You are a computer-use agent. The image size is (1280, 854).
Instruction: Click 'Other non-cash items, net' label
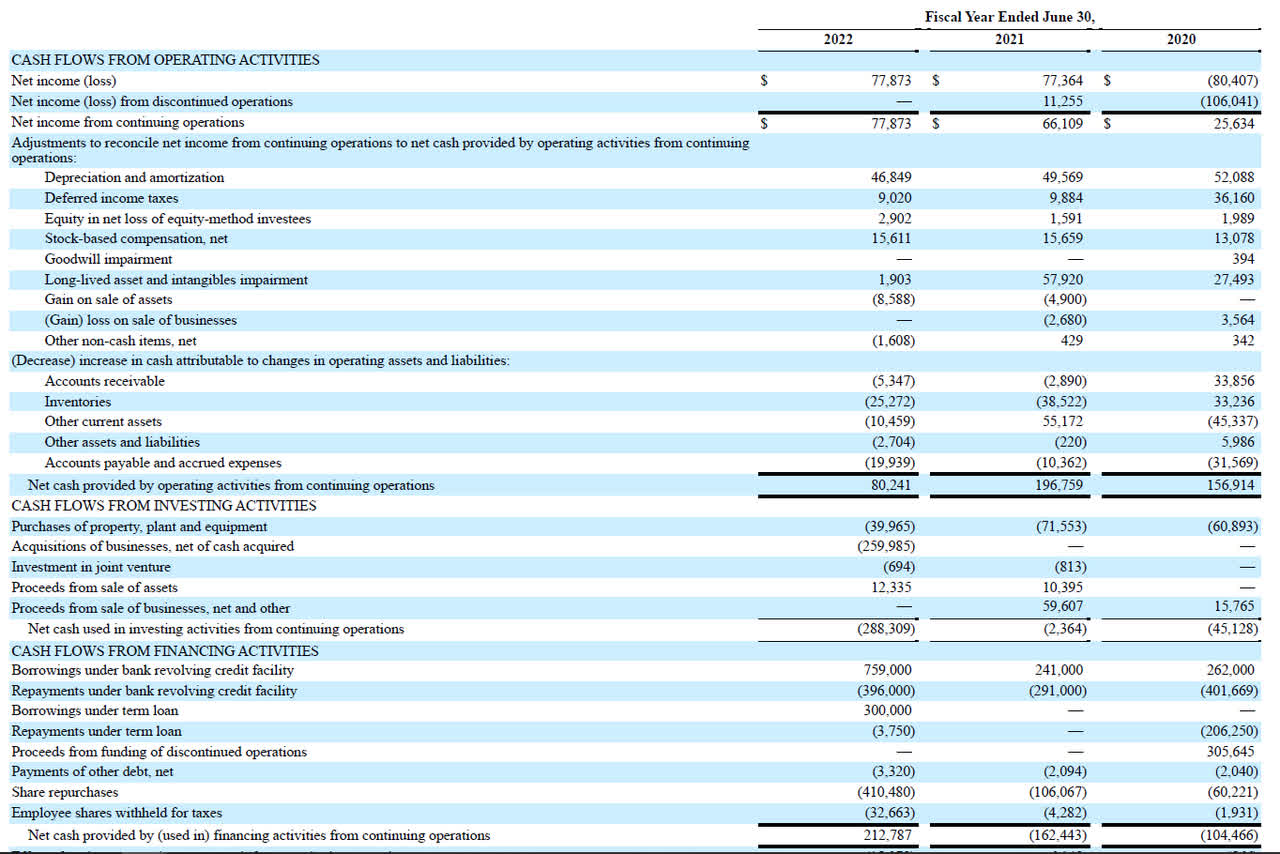click(x=120, y=340)
